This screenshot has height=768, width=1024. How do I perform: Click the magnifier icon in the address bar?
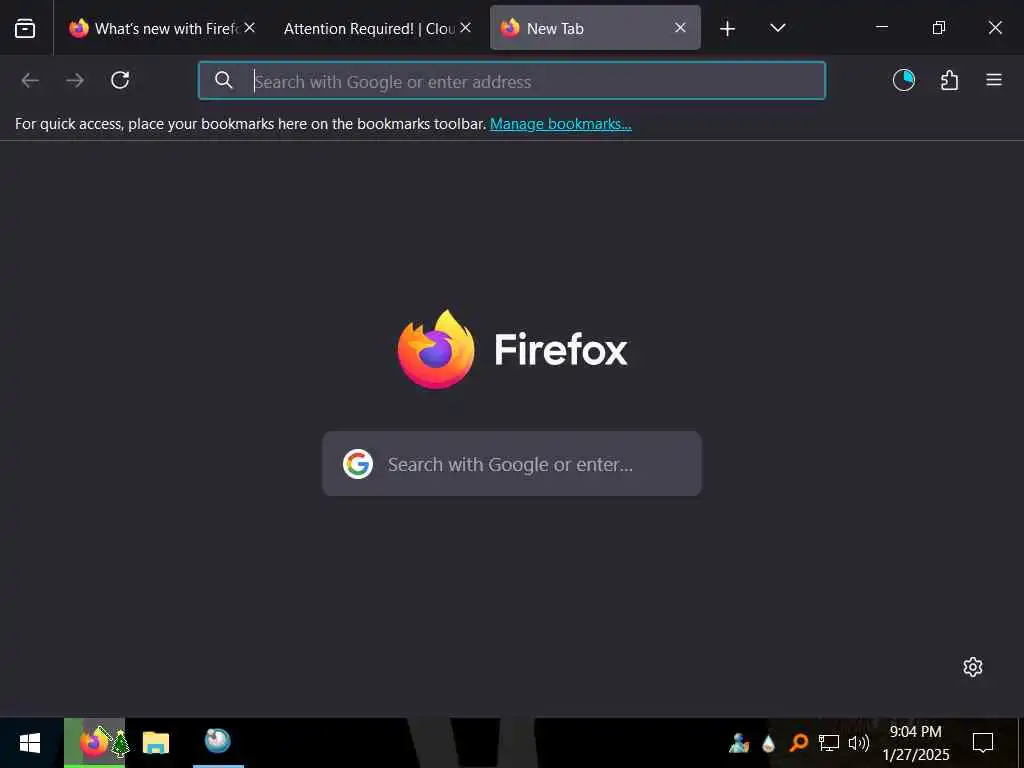[223, 80]
